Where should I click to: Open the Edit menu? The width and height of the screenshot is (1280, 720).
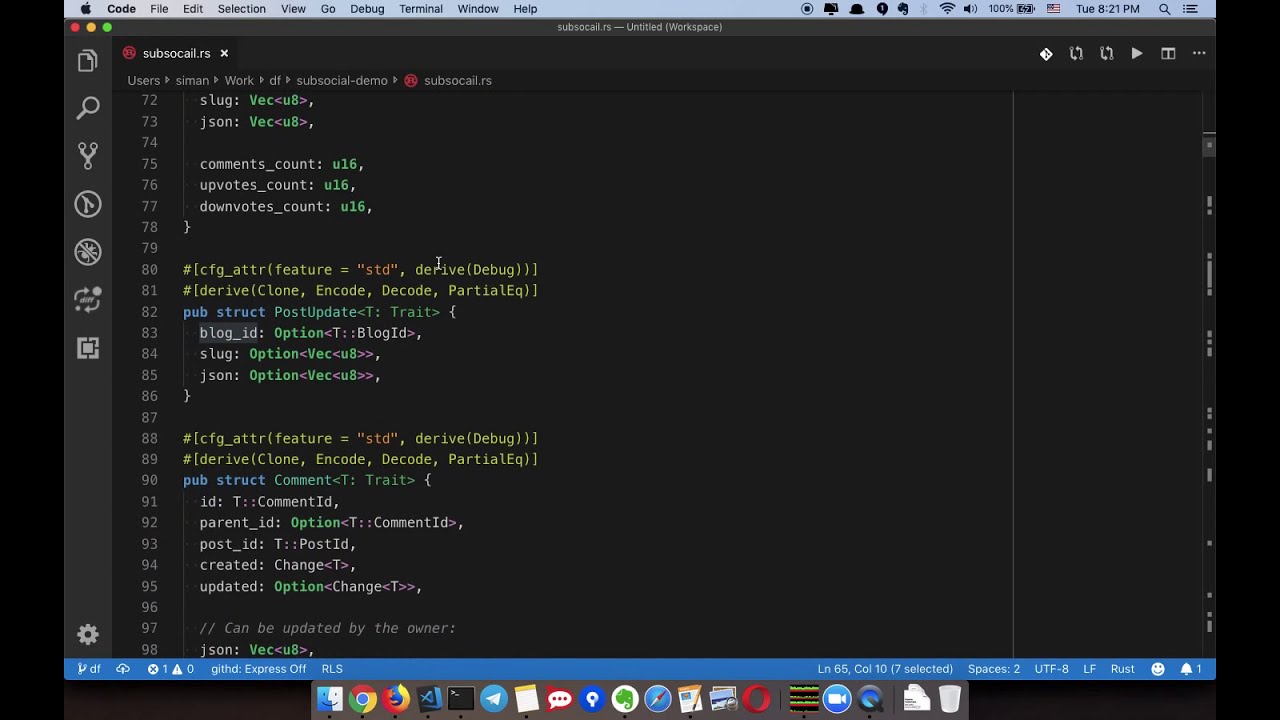193,9
